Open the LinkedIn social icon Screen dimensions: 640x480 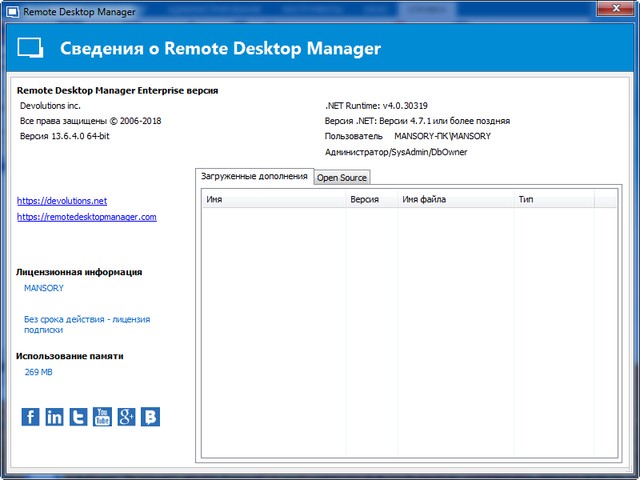(55, 417)
